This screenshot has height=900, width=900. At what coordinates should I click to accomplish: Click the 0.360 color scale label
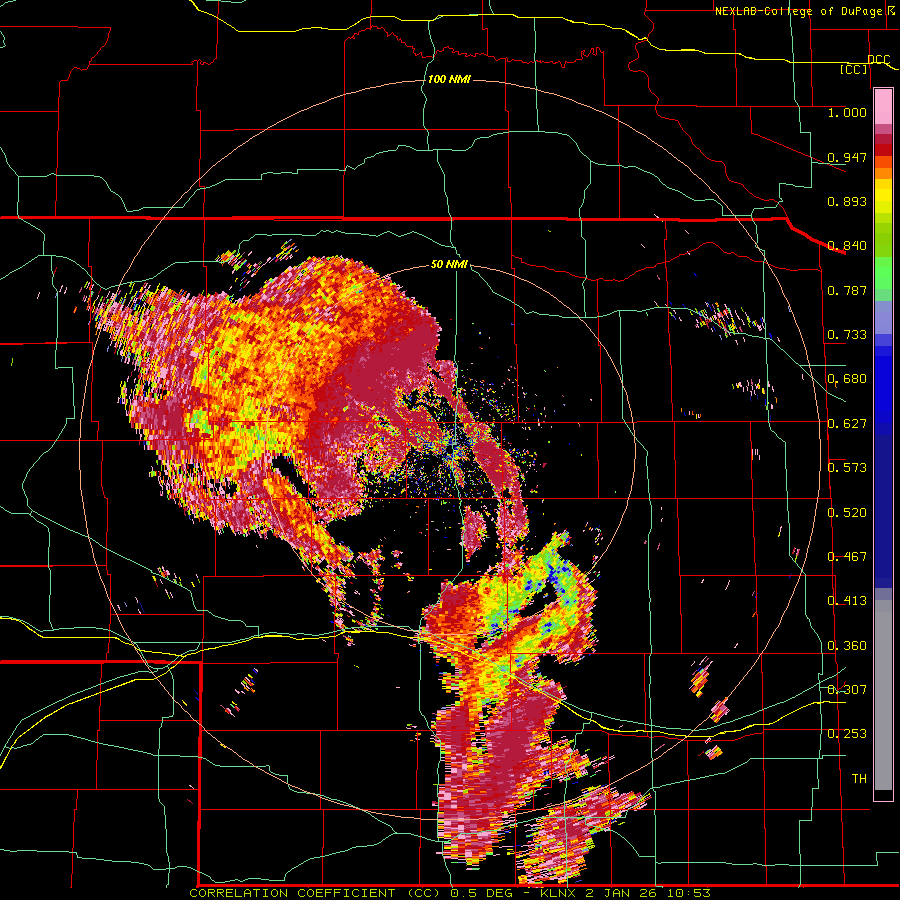coord(847,646)
